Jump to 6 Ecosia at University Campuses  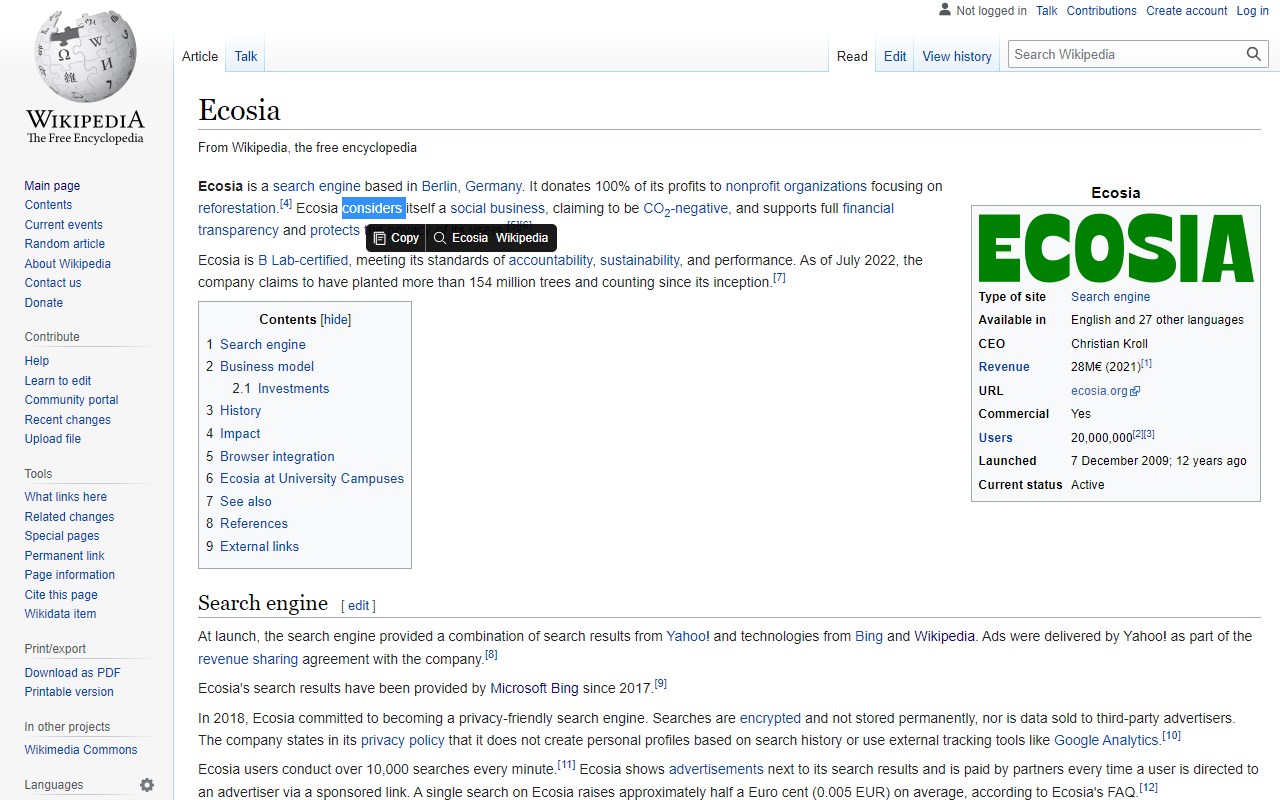[305, 479]
